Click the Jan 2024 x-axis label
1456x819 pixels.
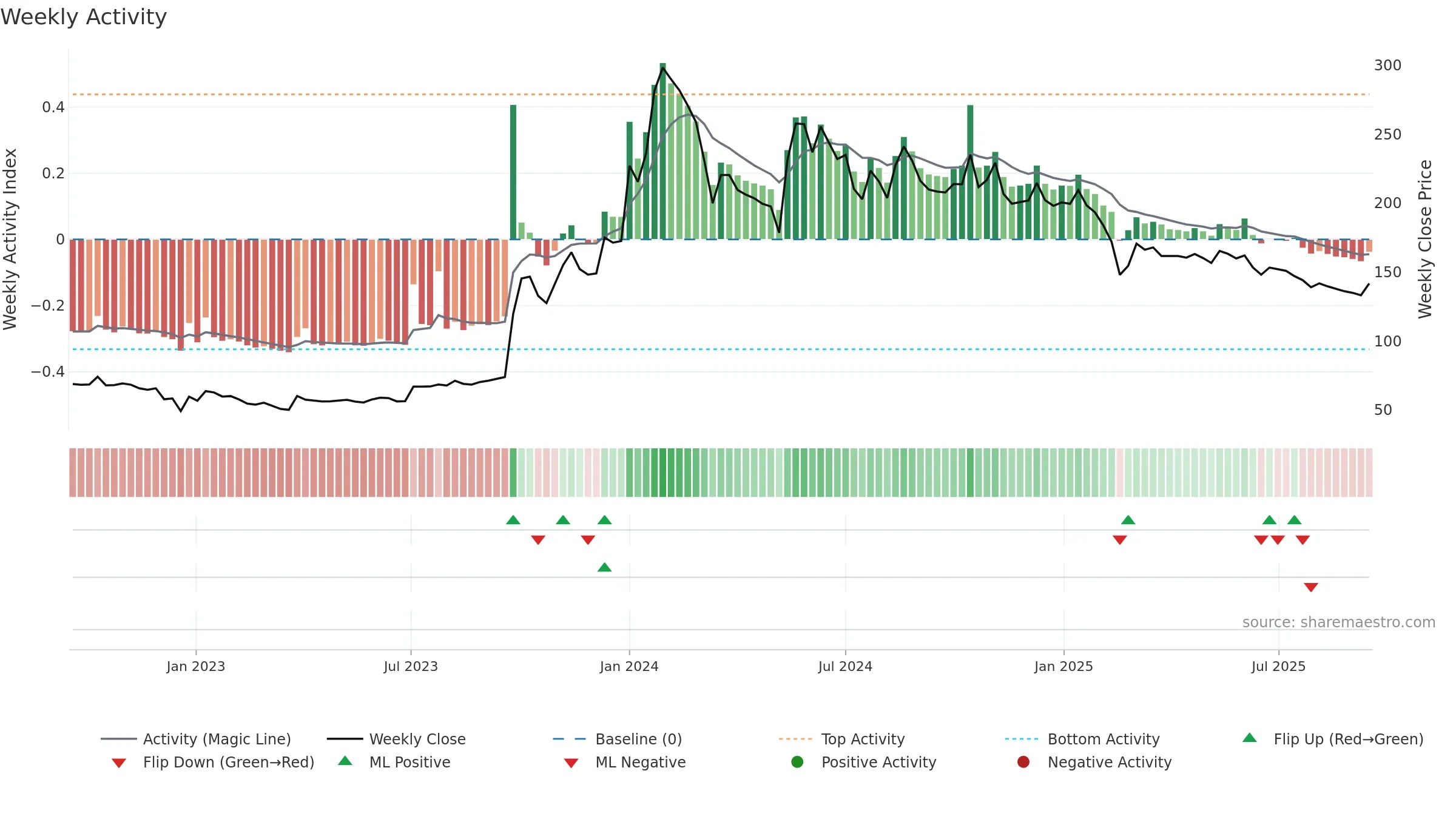pos(629,666)
